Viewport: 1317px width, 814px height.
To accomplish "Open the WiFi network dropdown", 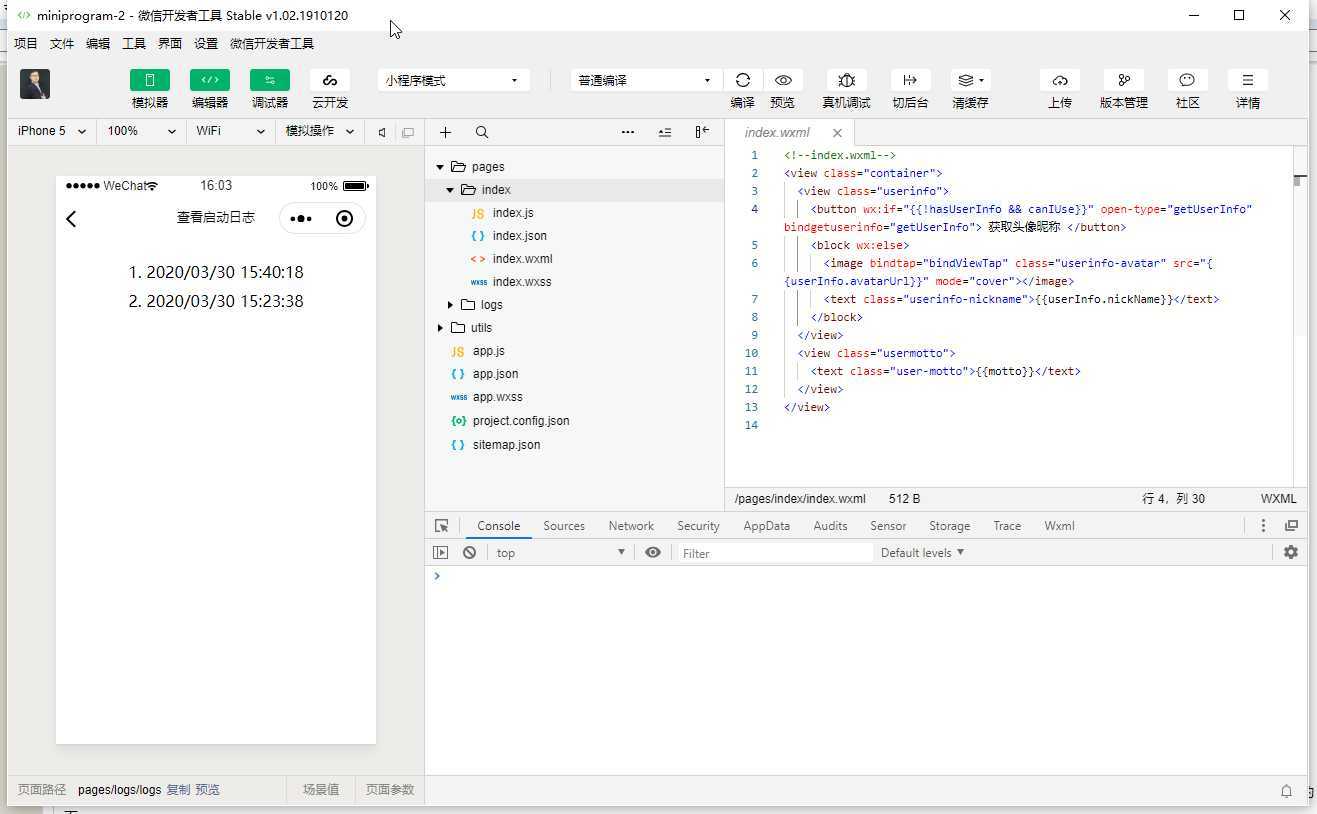I will pos(230,131).
